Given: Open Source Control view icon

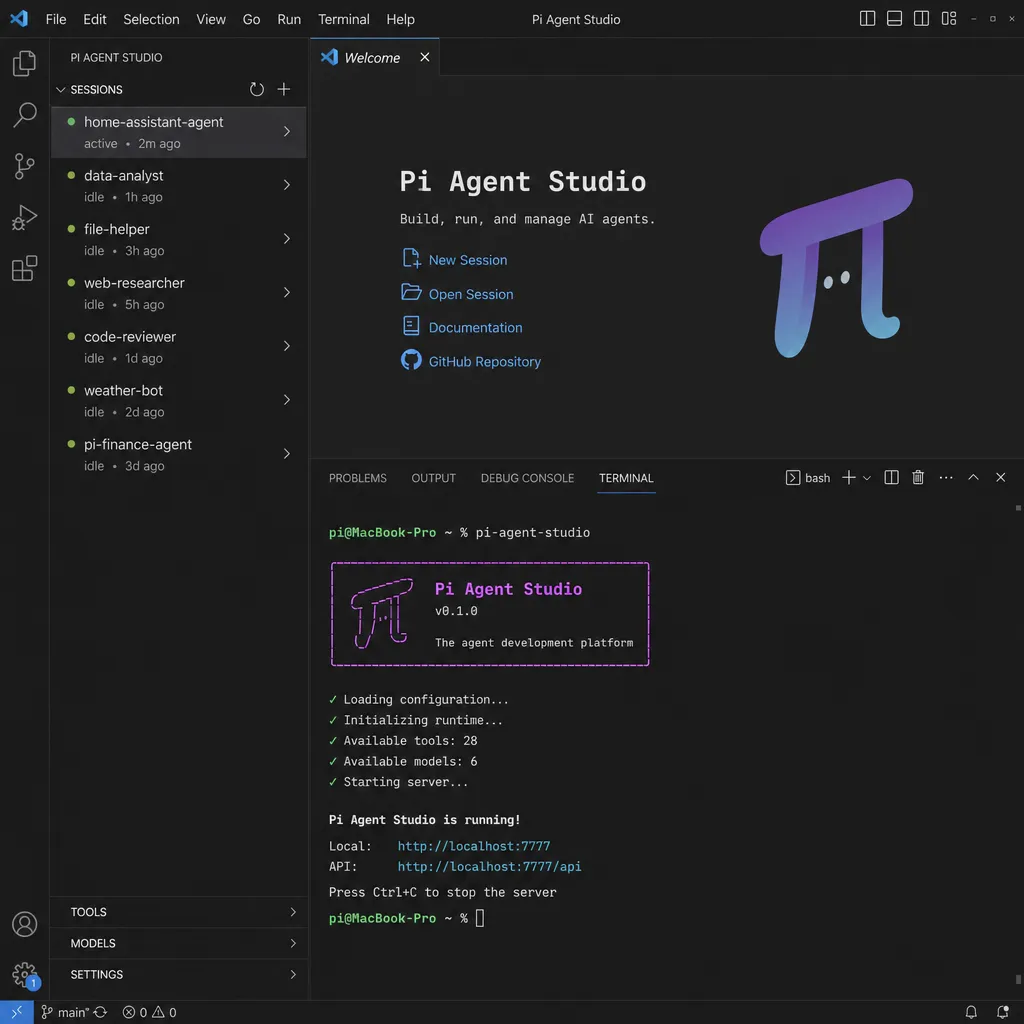Looking at the screenshot, I should pos(24,166).
